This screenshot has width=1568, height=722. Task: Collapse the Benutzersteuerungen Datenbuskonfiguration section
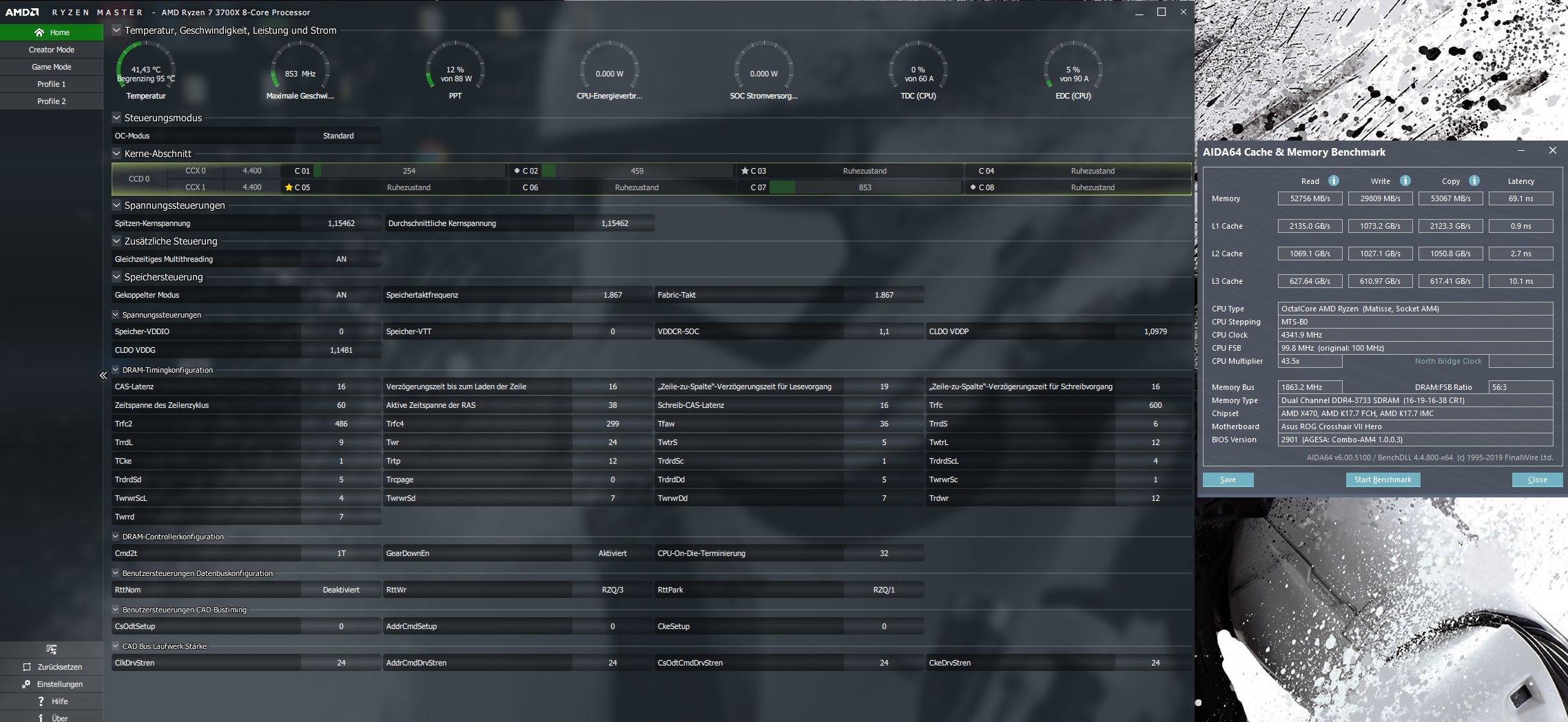pyautogui.click(x=116, y=573)
